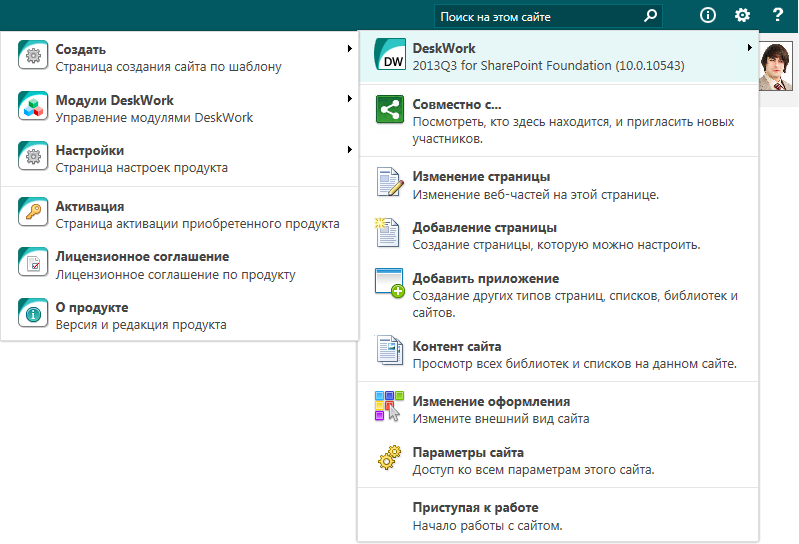Image resolution: width=799 pixels, height=544 pixels.
Task: Click text 'Просмотр всех библиотек и списков на данном сайте.'
Action: click(x=574, y=364)
